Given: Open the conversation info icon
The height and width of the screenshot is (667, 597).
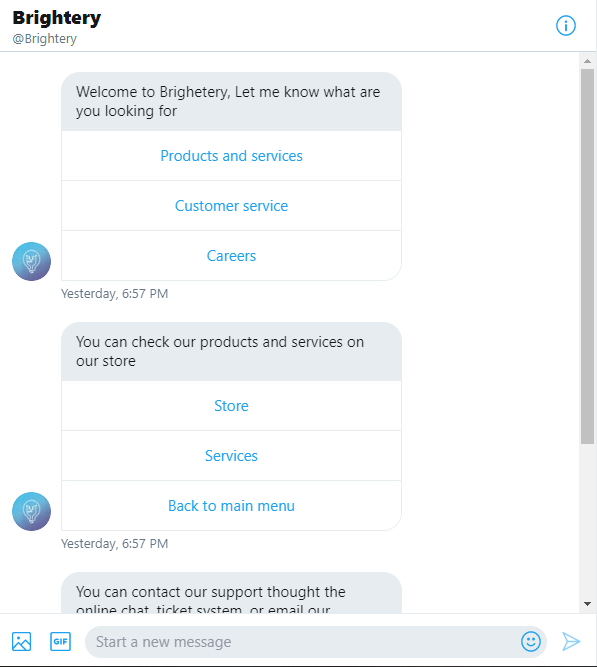Looking at the screenshot, I should coord(566,26).
